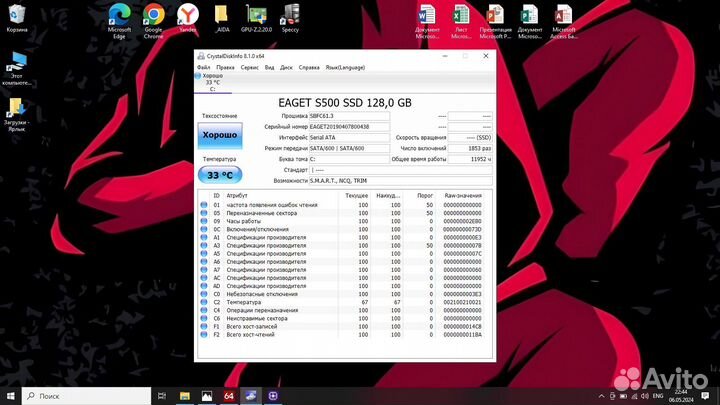The width and height of the screenshot is (720, 405).
Task: Click the Windows search box Поиск
Action: (86, 395)
